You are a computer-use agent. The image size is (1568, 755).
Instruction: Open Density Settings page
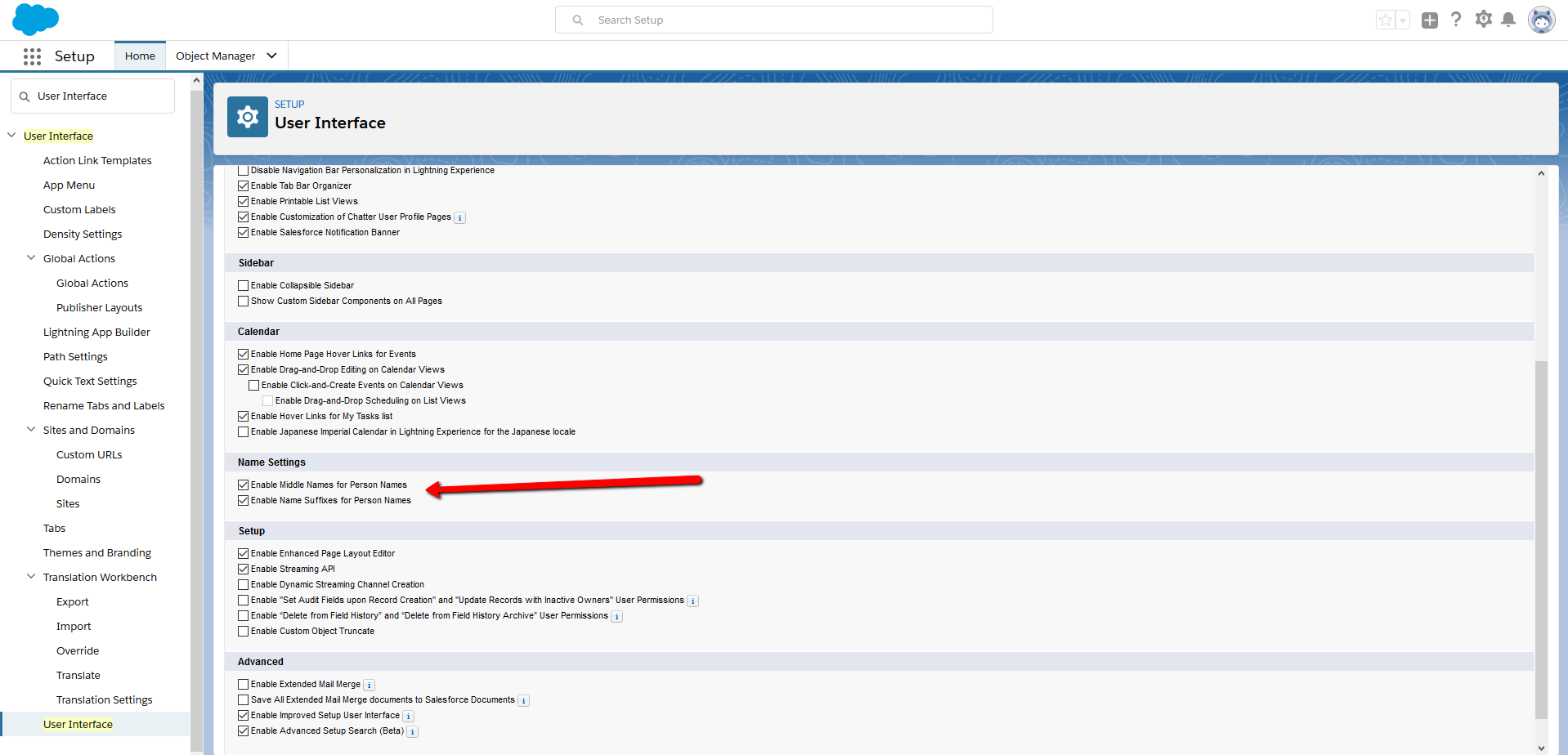pyautogui.click(x=83, y=235)
